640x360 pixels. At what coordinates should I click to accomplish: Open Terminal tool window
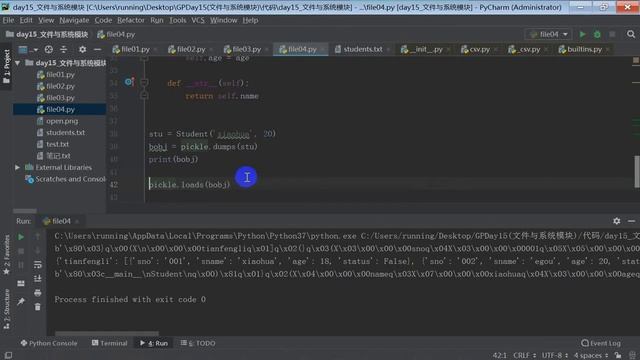[109, 343]
